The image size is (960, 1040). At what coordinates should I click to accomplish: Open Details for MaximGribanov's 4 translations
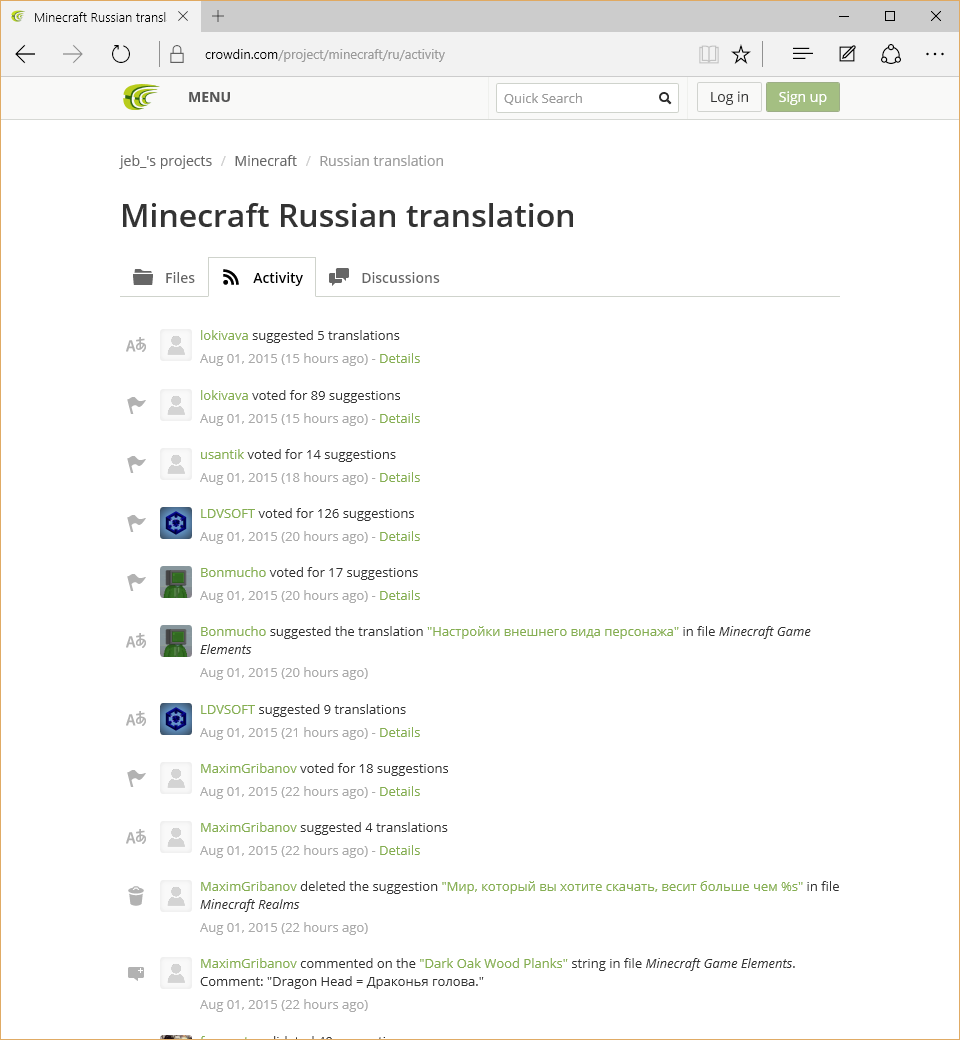coord(399,851)
